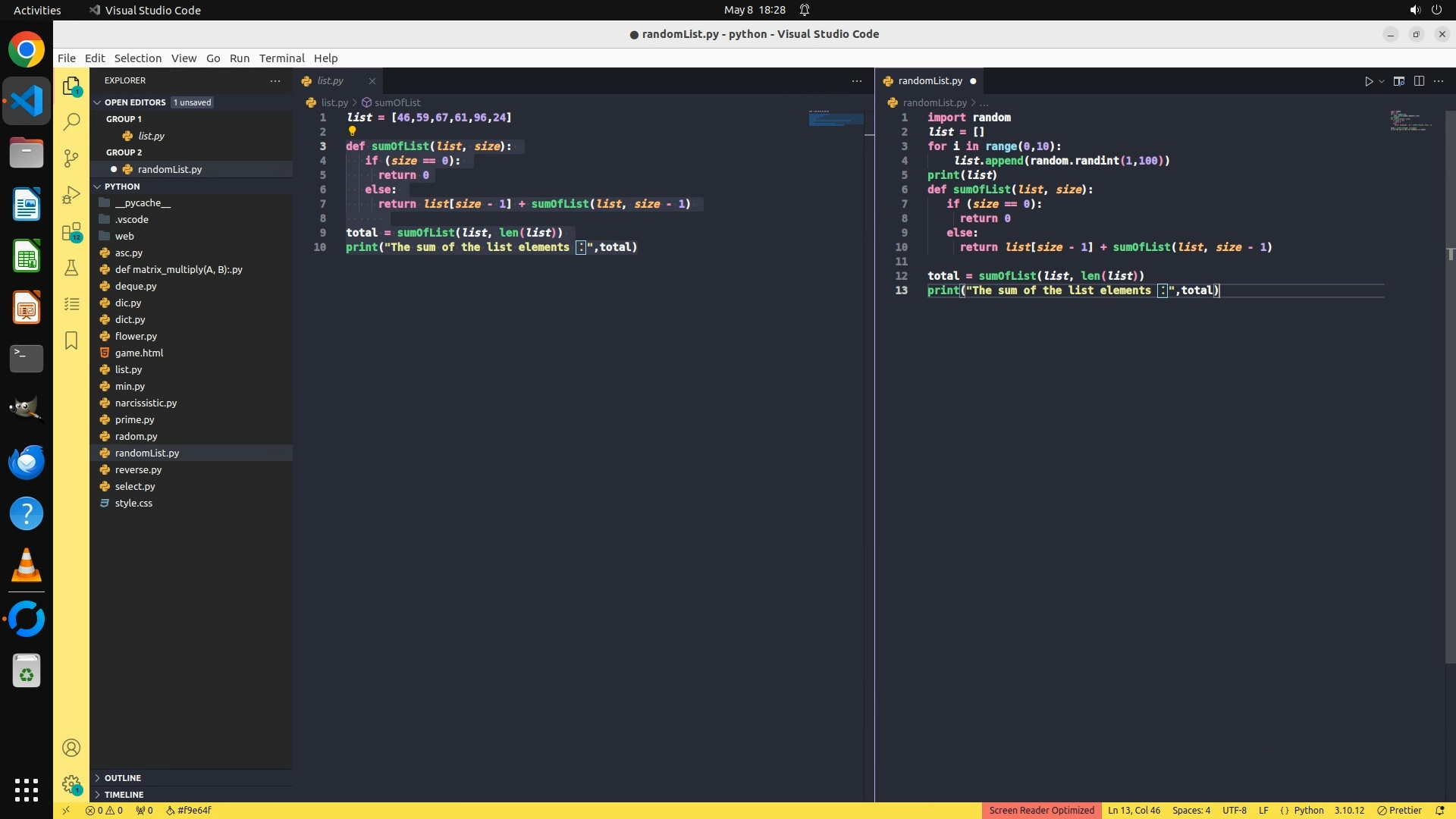1456x819 pixels.
Task: Click the lightbulb code action on line 2
Action: coord(352,131)
